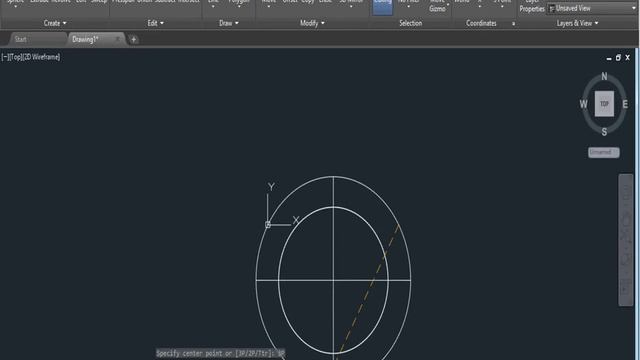The width and height of the screenshot is (640, 360).
Task: Click E on the ViewCube compass
Action: [625, 104]
